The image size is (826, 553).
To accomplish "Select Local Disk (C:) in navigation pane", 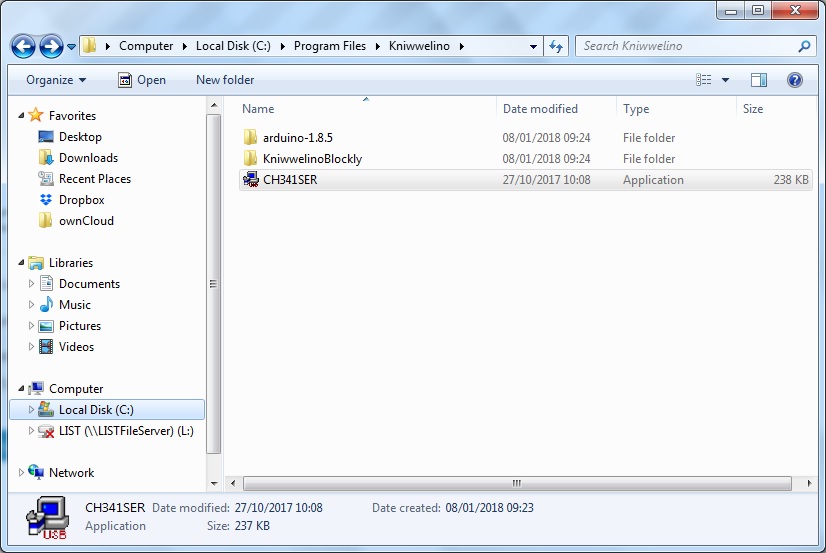I will click(107, 410).
